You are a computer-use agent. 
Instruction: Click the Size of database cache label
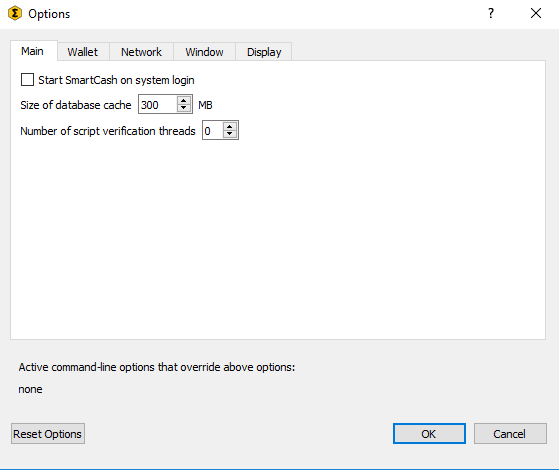tap(76, 105)
